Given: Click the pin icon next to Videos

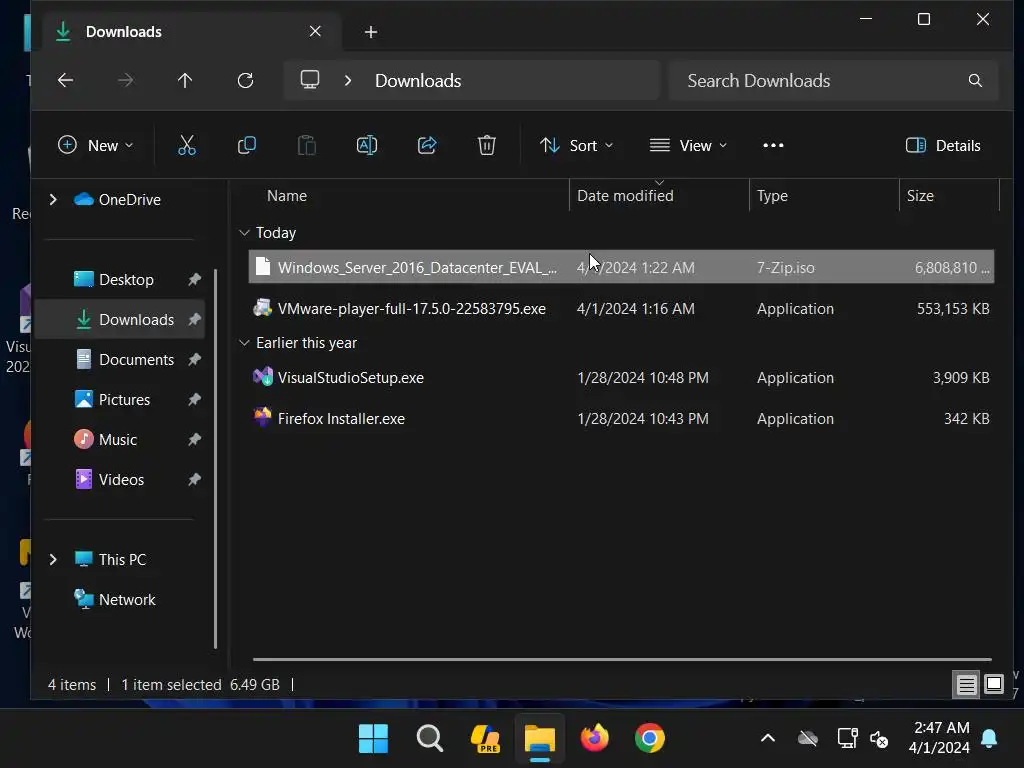Looking at the screenshot, I should (x=194, y=479).
